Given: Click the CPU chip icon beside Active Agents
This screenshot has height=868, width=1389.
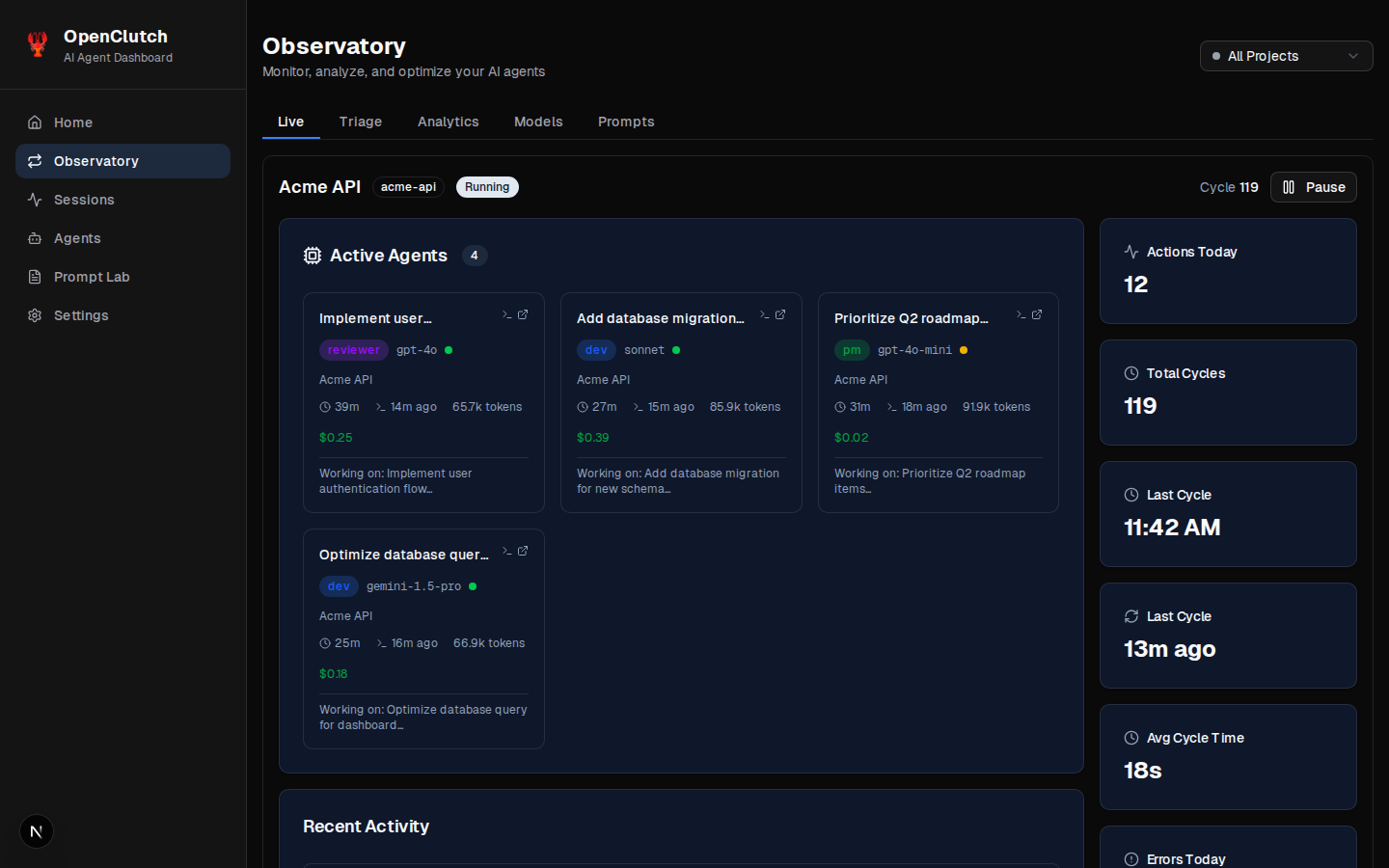Looking at the screenshot, I should (x=313, y=256).
